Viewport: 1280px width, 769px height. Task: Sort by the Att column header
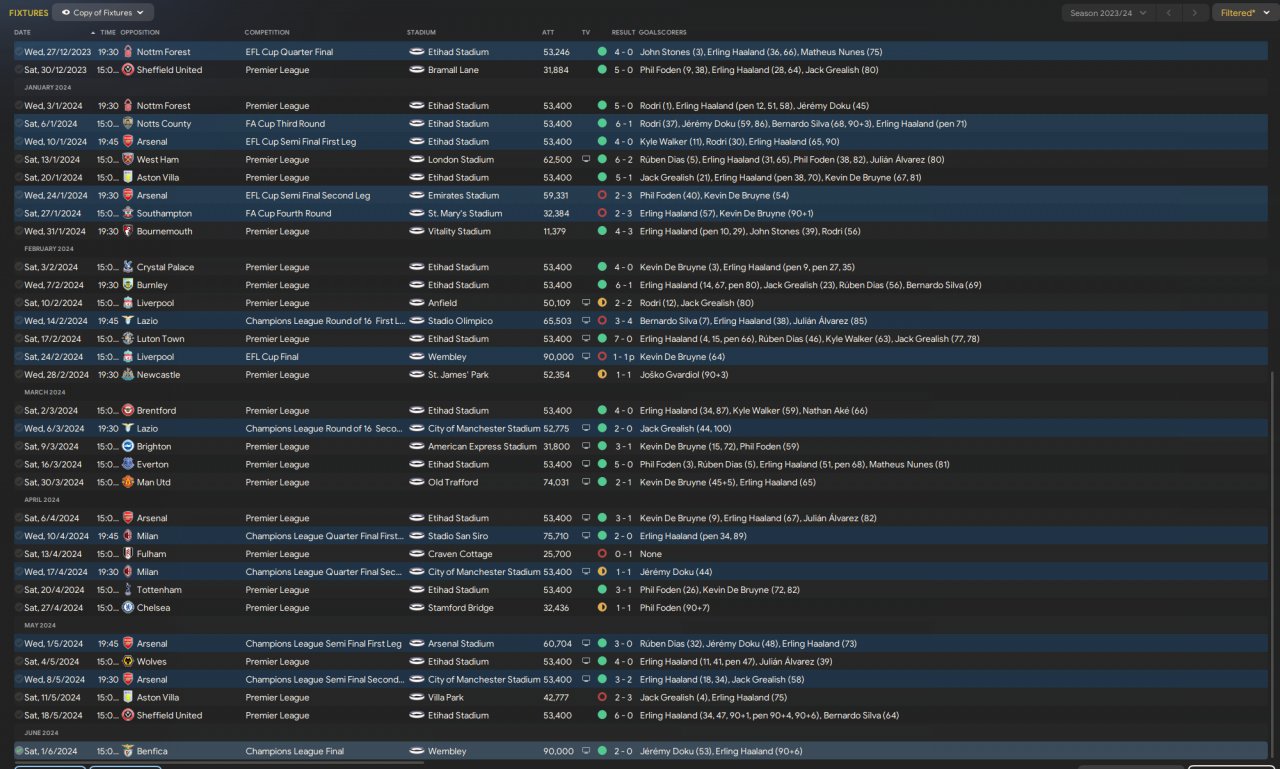548,33
